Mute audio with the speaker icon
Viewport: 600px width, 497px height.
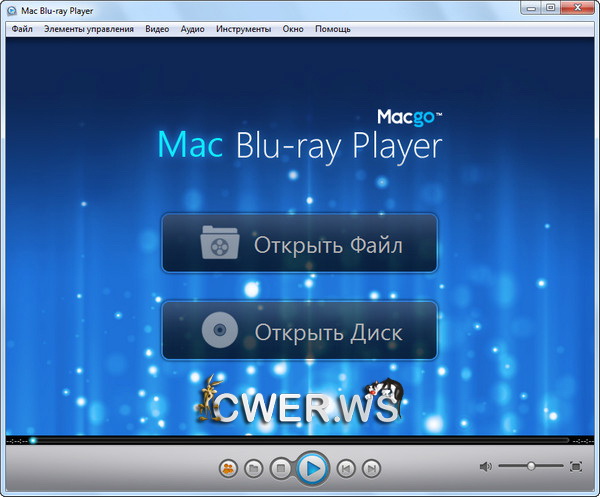[x=485, y=466]
